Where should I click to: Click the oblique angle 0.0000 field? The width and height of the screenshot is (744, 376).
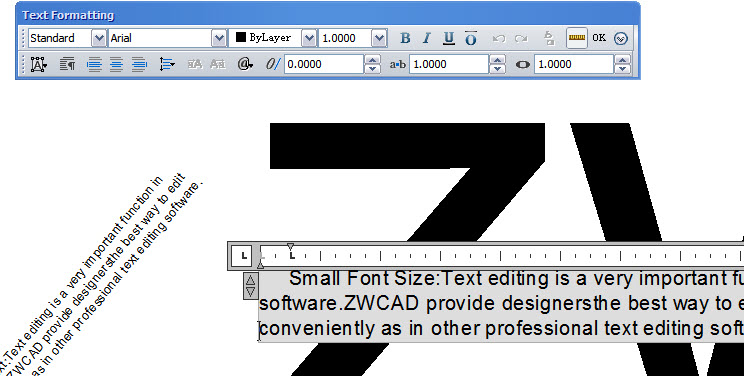[324, 64]
